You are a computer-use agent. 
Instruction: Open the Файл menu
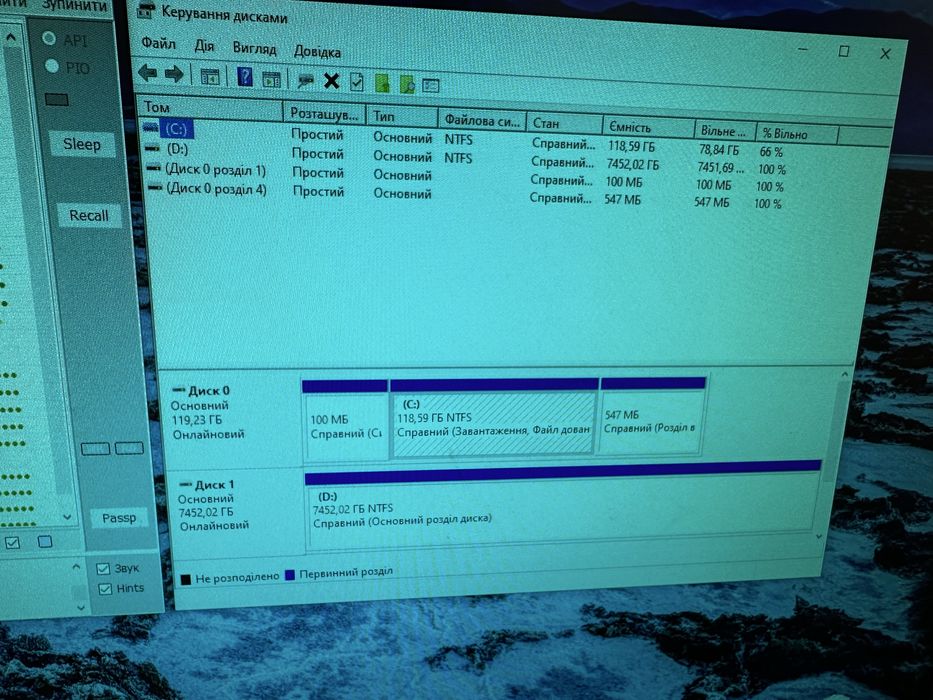pyautogui.click(x=158, y=43)
